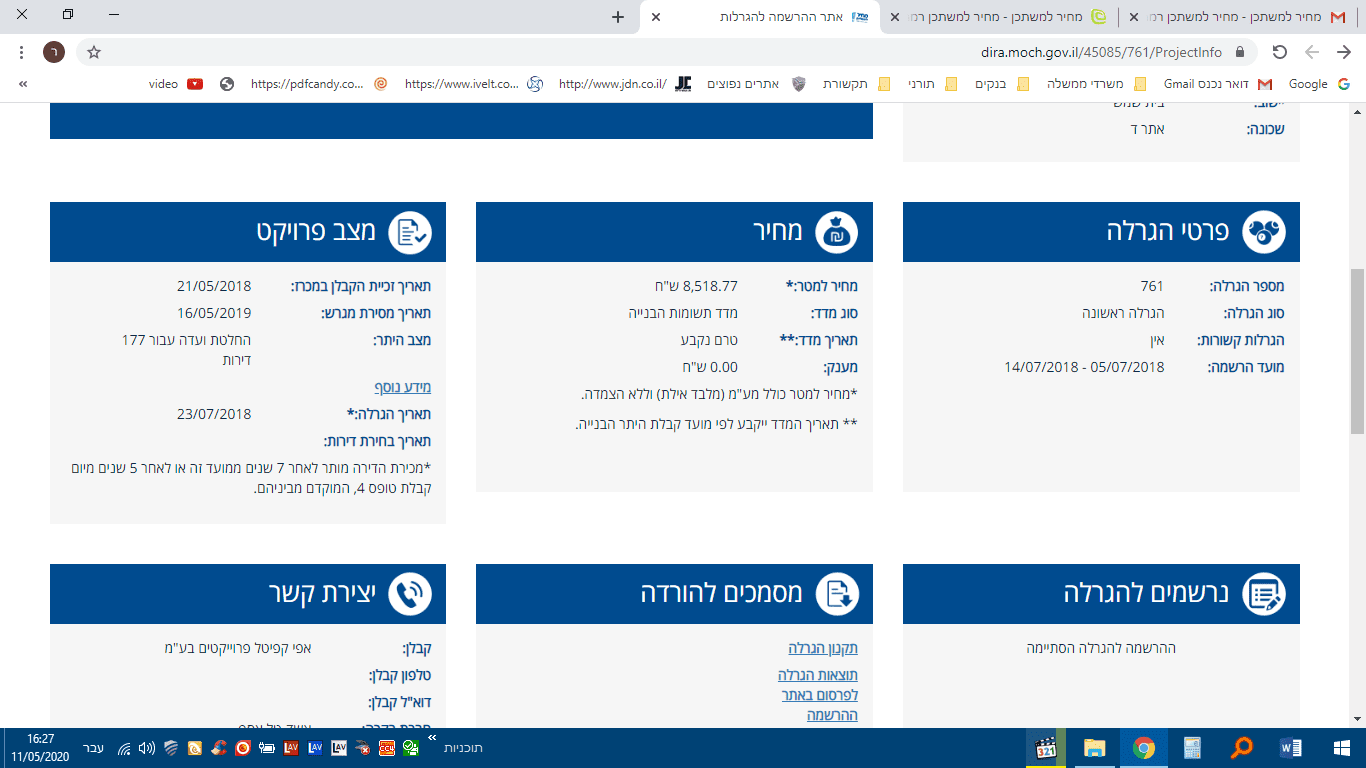
Task: Open the Google bookmark
Action: [x=1319, y=84]
